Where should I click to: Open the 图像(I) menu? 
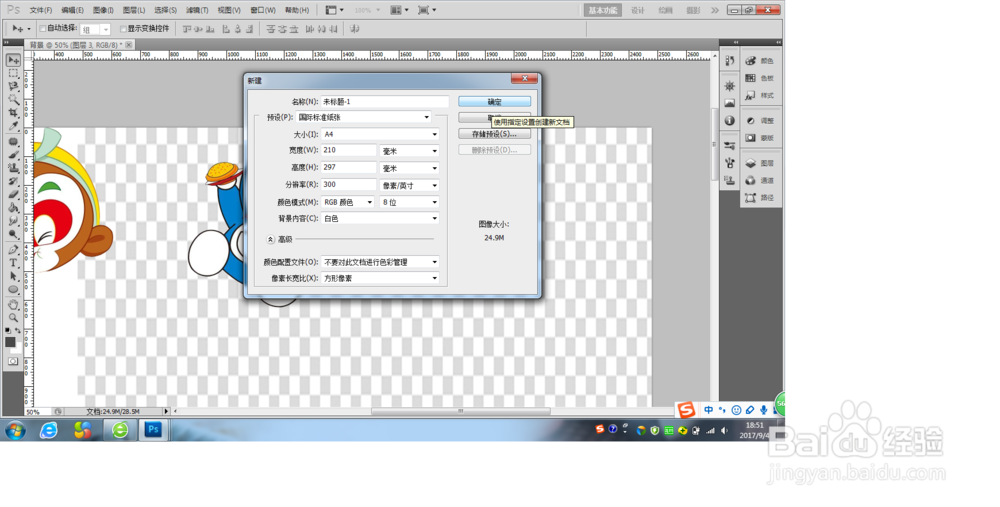pos(103,10)
